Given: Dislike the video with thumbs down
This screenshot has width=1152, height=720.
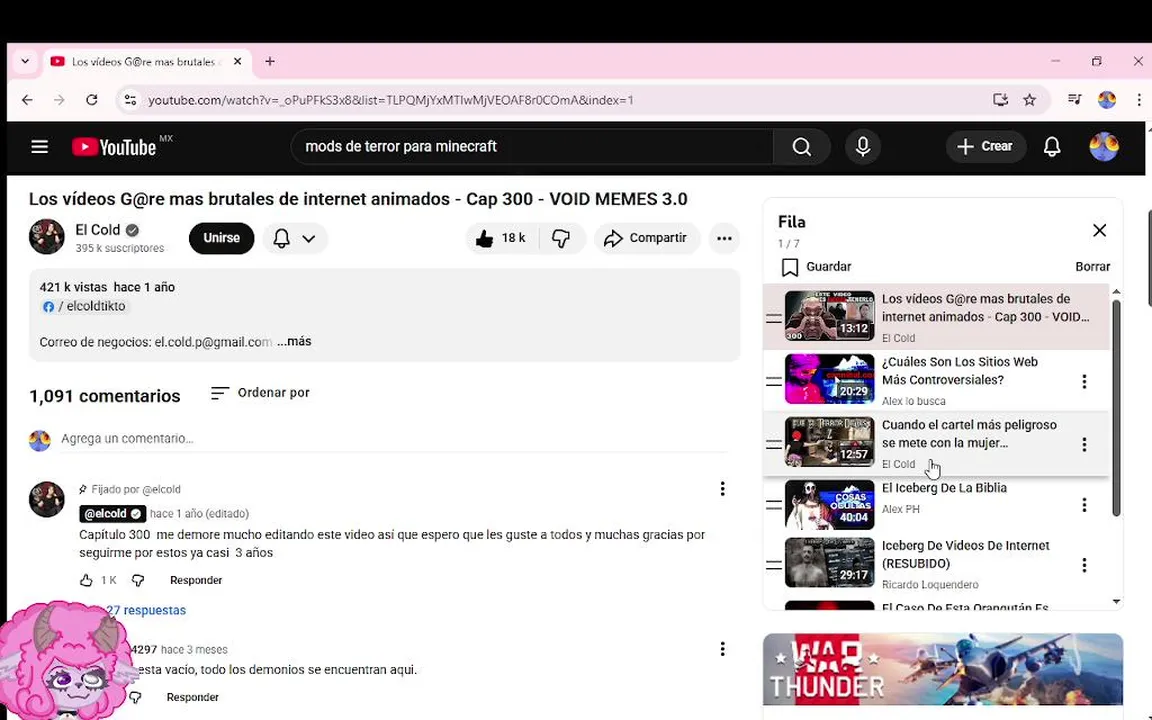Looking at the screenshot, I should [x=561, y=238].
